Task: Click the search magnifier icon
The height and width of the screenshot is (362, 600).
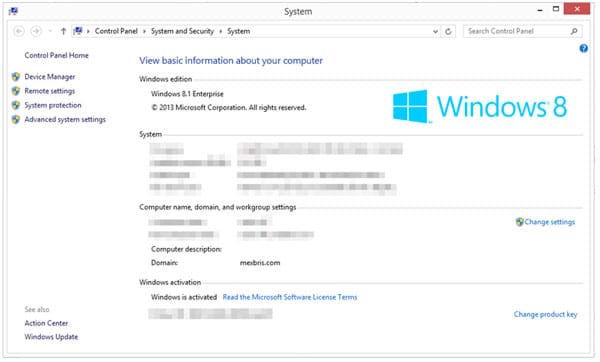Action: point(574,31)
